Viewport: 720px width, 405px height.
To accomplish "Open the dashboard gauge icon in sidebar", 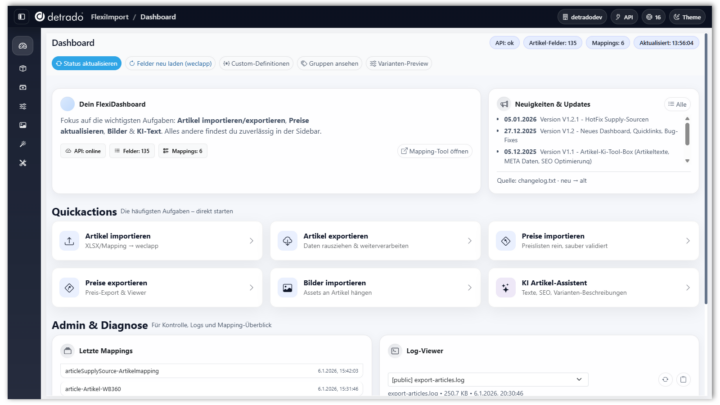I will point(23,47).
